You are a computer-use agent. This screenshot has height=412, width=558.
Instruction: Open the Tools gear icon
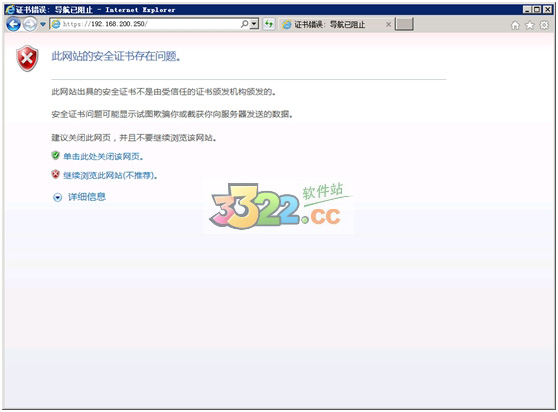click(x=544, y=25)
